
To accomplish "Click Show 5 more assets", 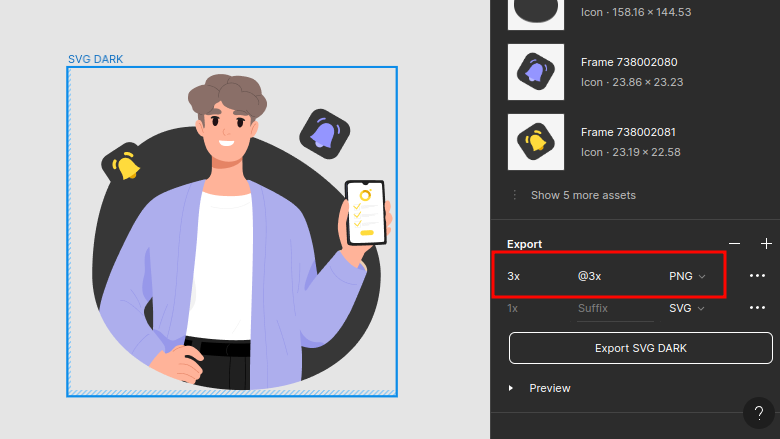I will click(x=583, y=195).
